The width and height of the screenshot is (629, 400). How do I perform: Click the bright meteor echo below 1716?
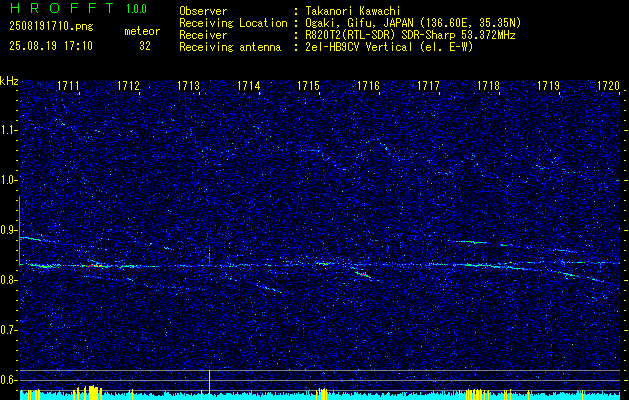click(x=362, y=274)
